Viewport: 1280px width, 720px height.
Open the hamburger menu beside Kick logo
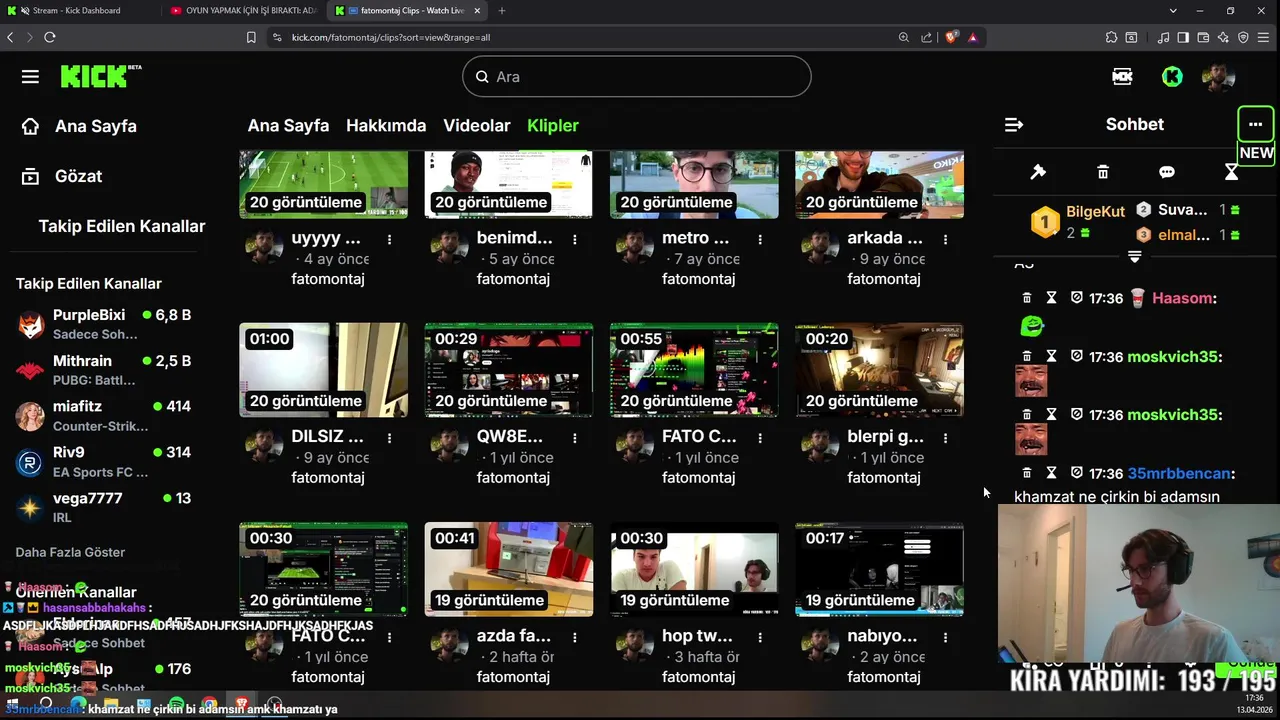click(30, 77)
